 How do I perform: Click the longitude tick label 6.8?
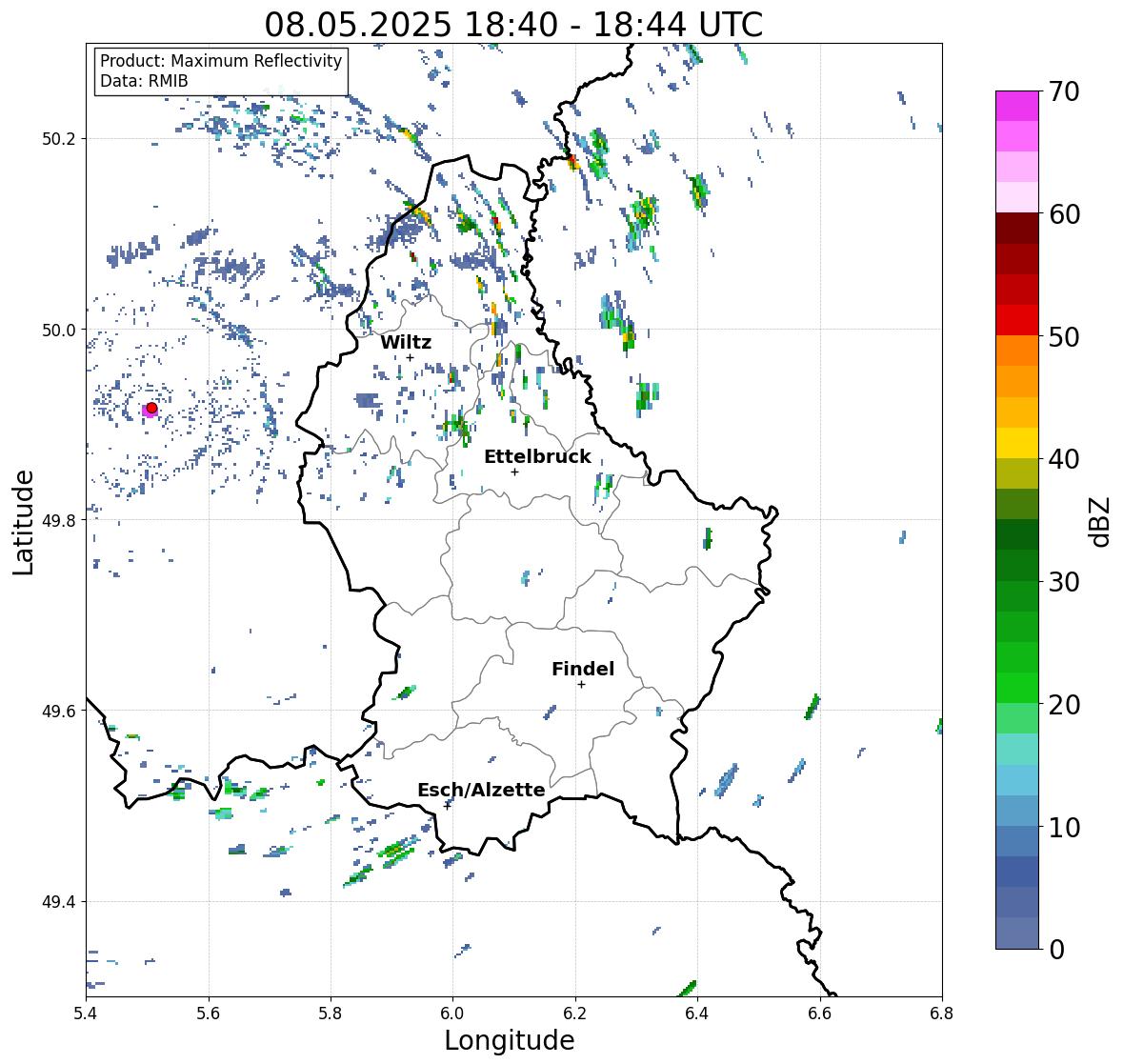coord(942,1014)
